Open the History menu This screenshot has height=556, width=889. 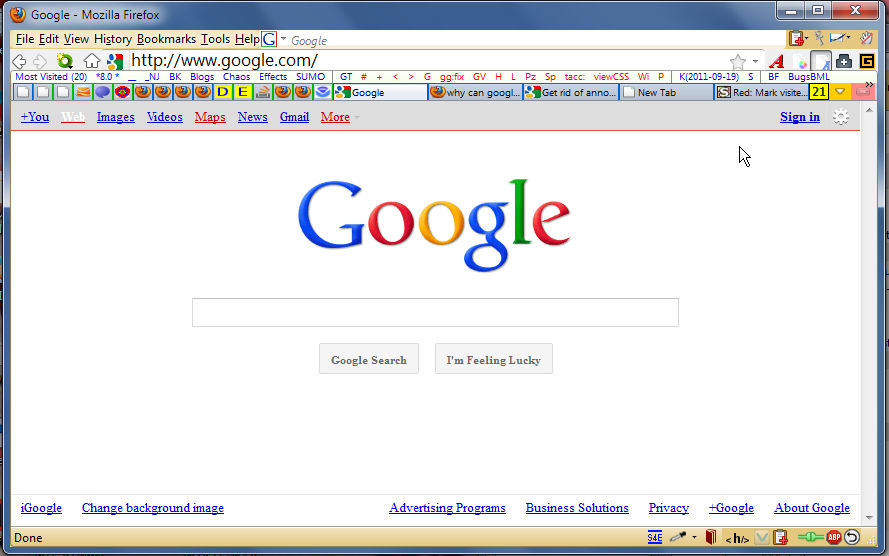(x=113, y=39)
